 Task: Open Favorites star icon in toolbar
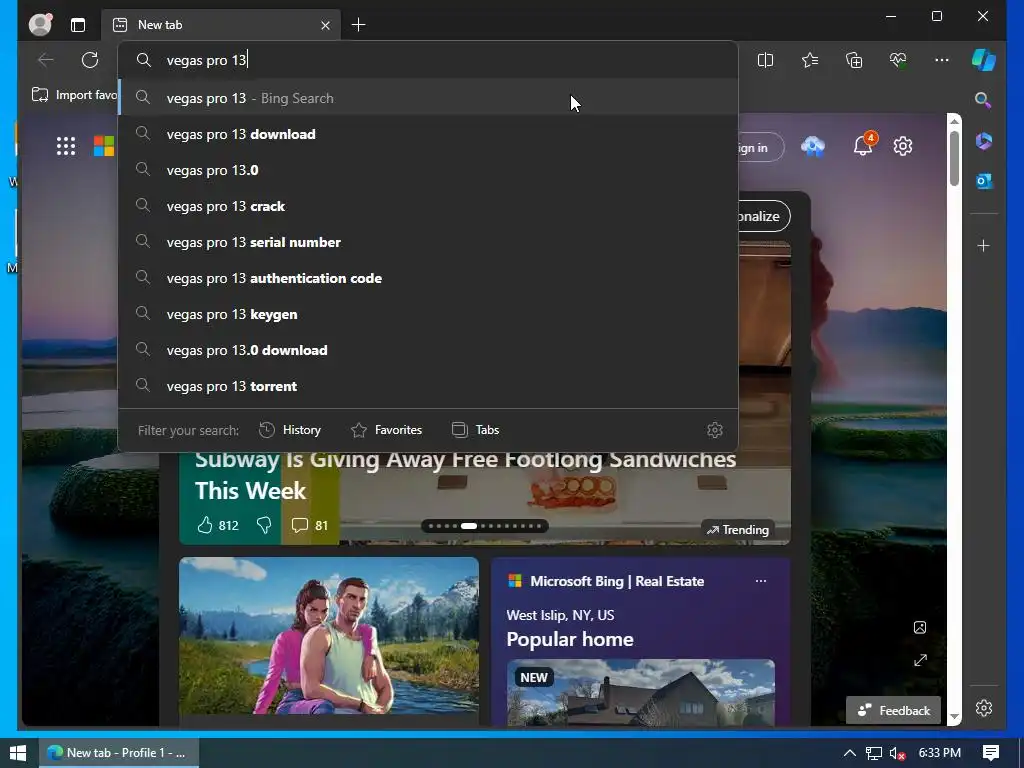810,60
